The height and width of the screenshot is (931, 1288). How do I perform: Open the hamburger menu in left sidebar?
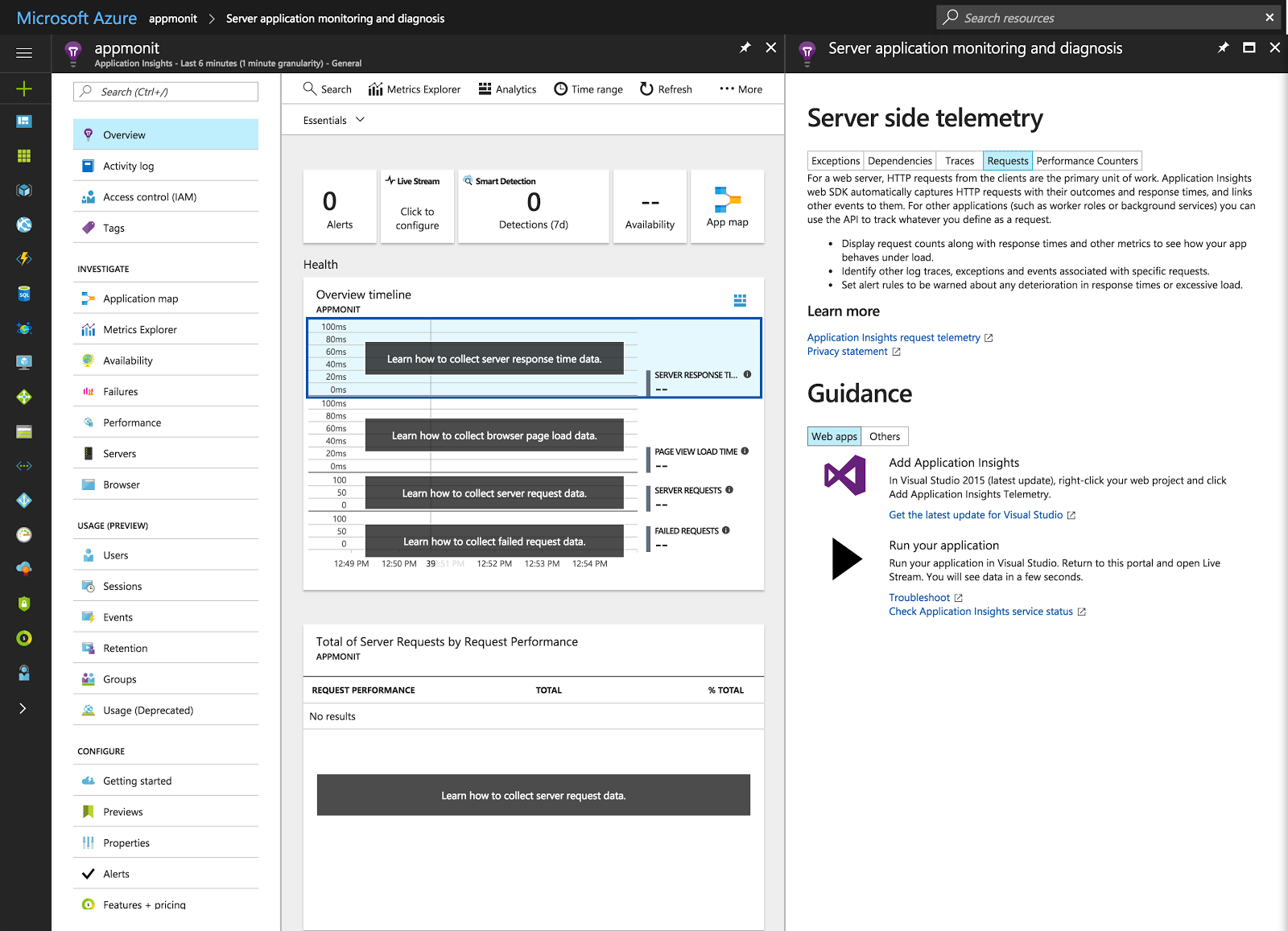pos(24,53)
